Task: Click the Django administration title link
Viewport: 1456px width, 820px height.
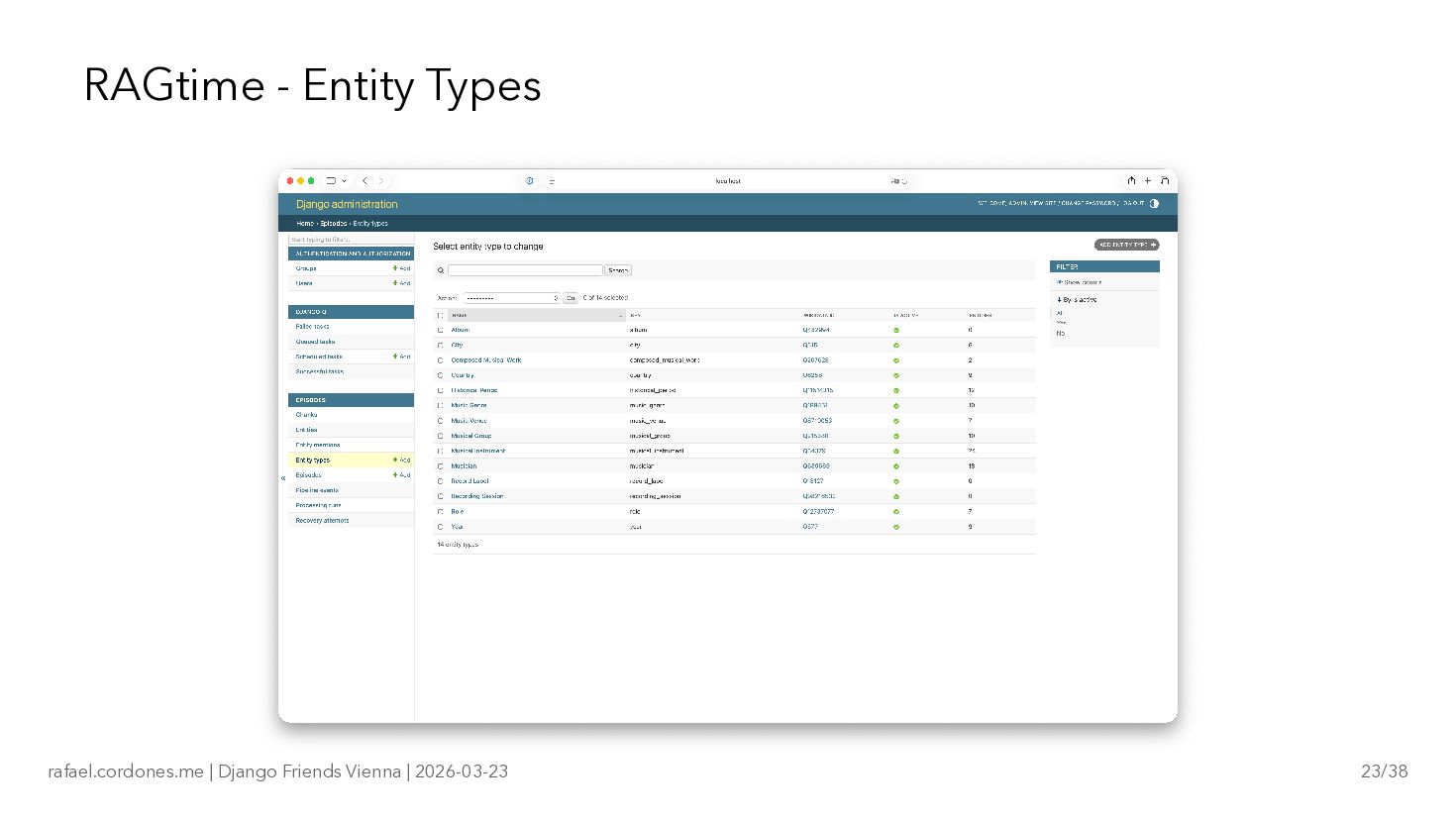Action: (347, 204)
